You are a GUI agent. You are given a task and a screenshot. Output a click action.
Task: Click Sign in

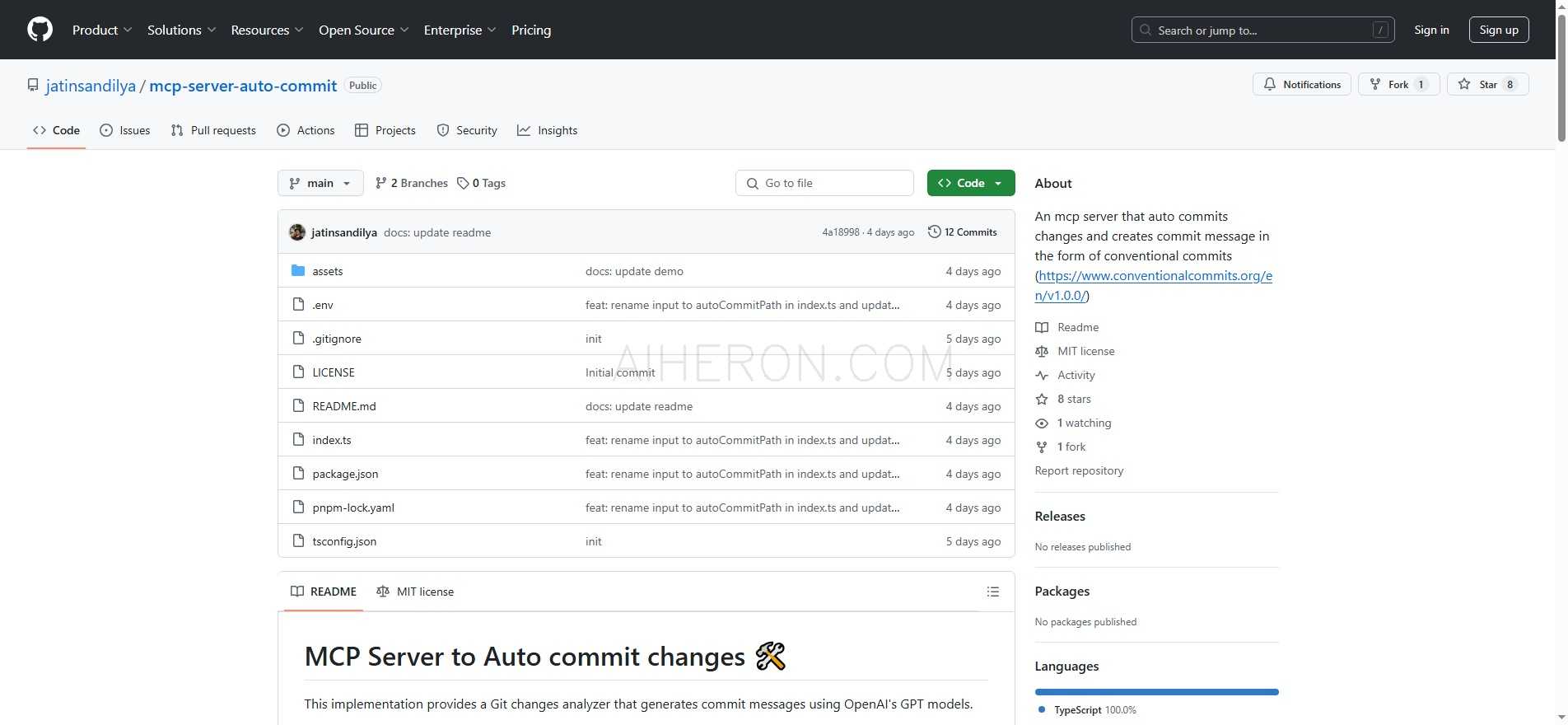tap(1431, 30)
